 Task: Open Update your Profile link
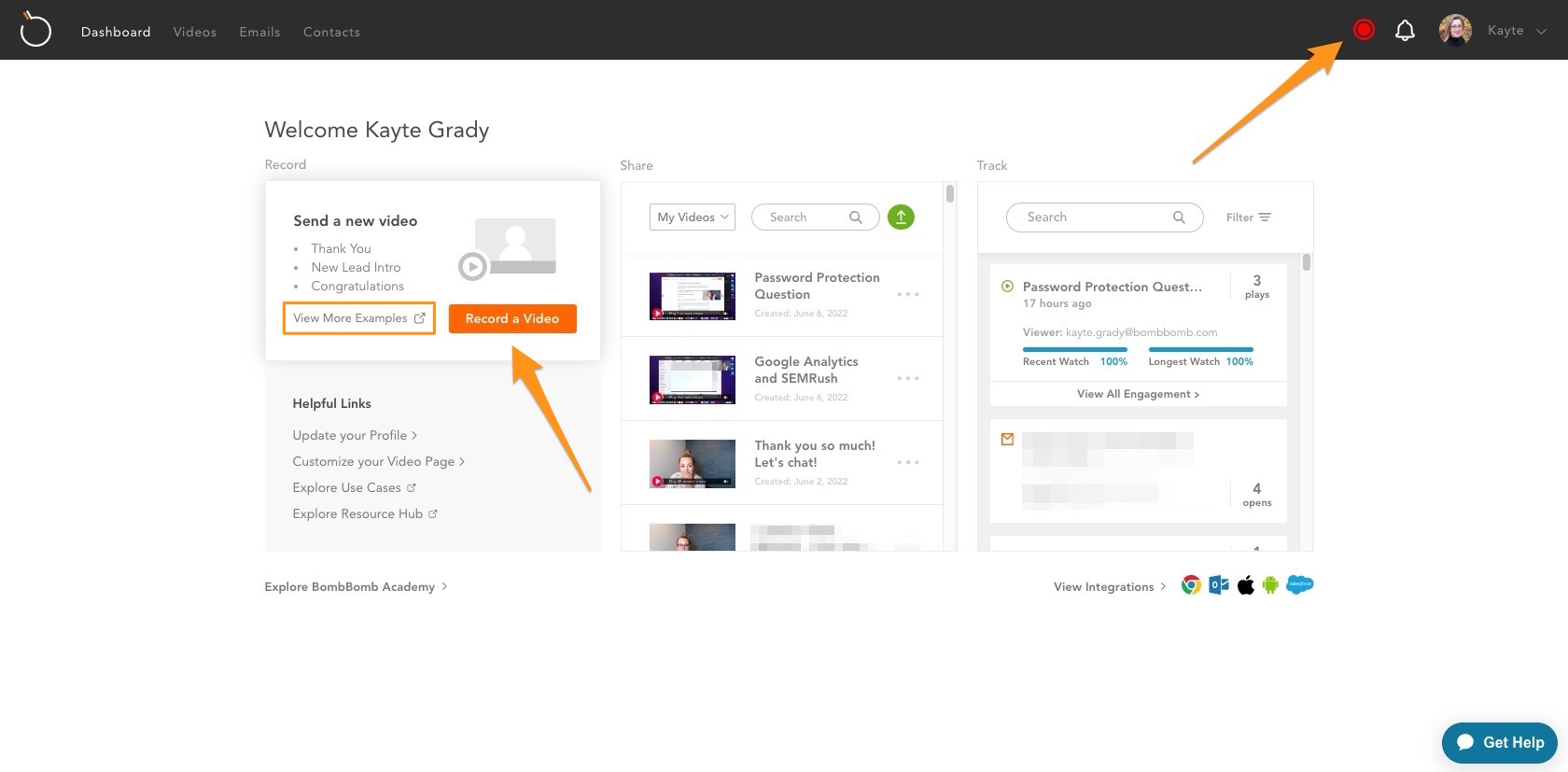(x=355, y=435)
